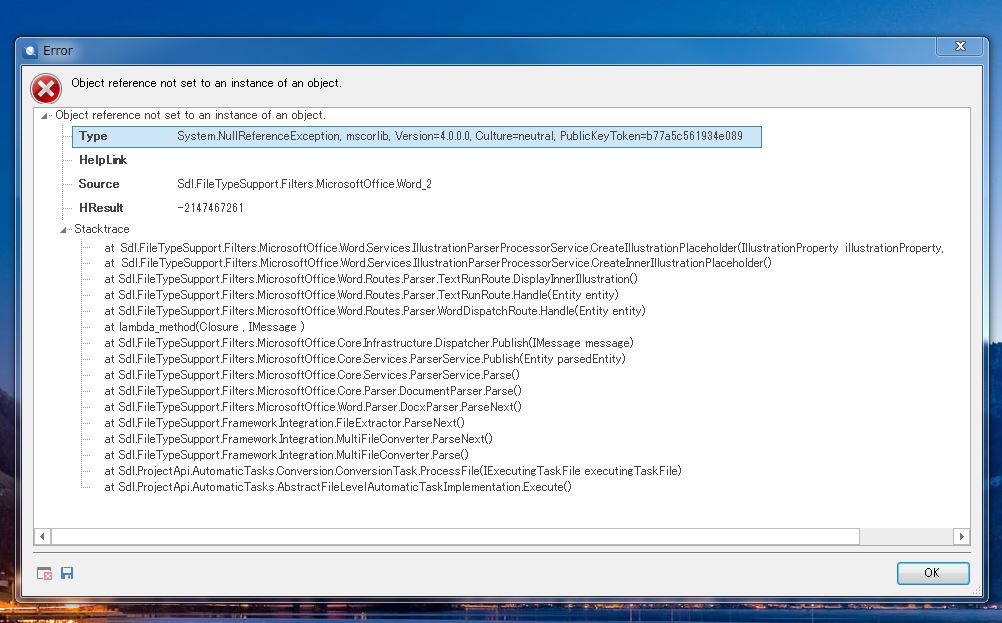The image size is (1002, 623).
Task: Collapse the root exception tree node
Action: point(45,116)
